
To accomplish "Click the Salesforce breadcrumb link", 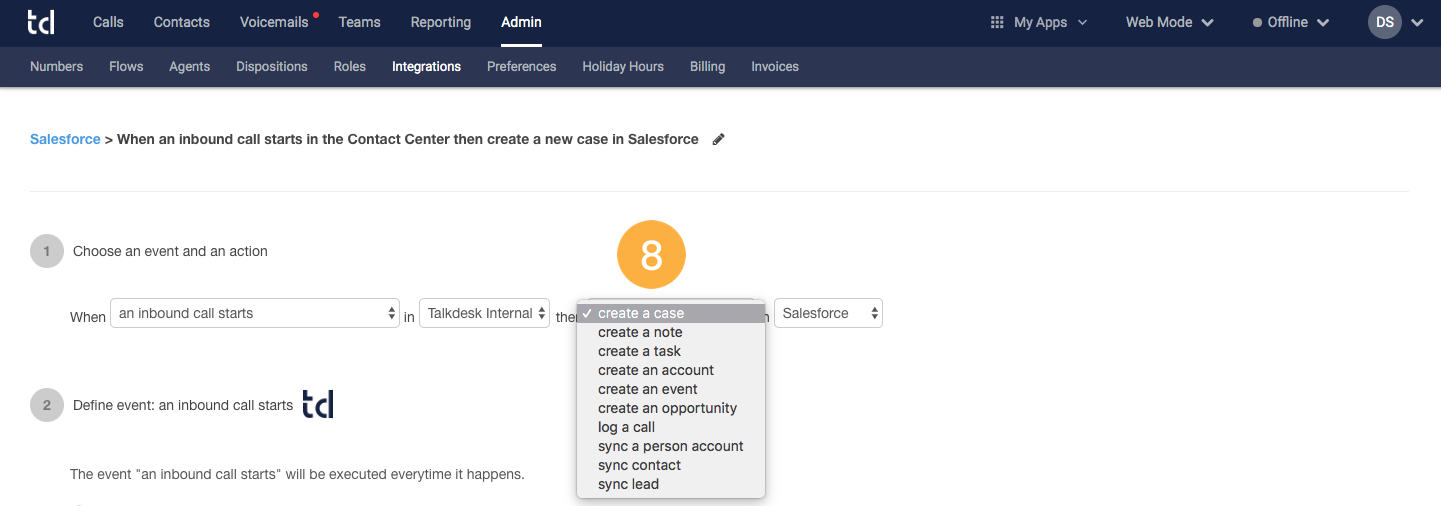I will [x=65, y=139].
